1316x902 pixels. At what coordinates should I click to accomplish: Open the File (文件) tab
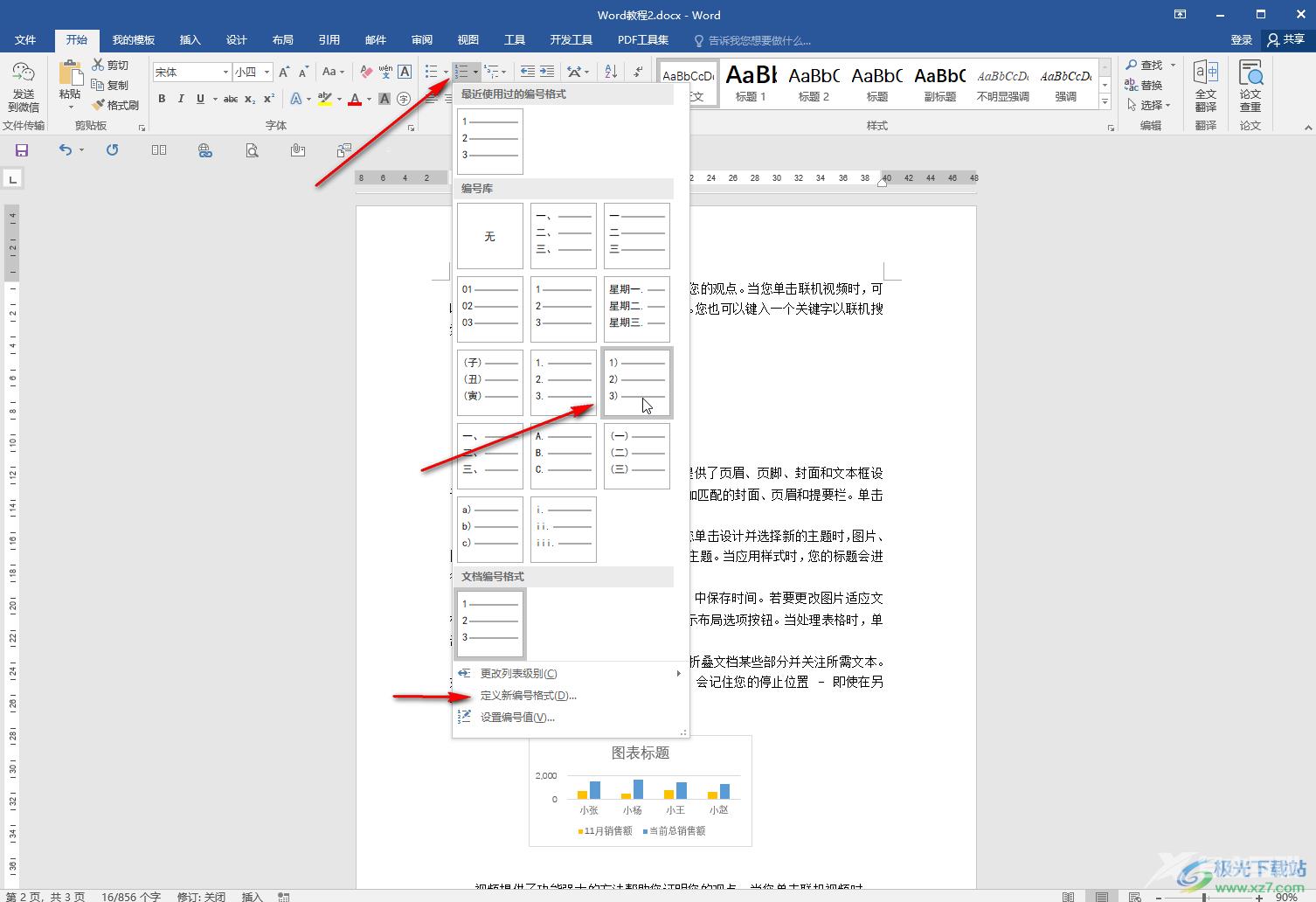(x=25, y=40)
